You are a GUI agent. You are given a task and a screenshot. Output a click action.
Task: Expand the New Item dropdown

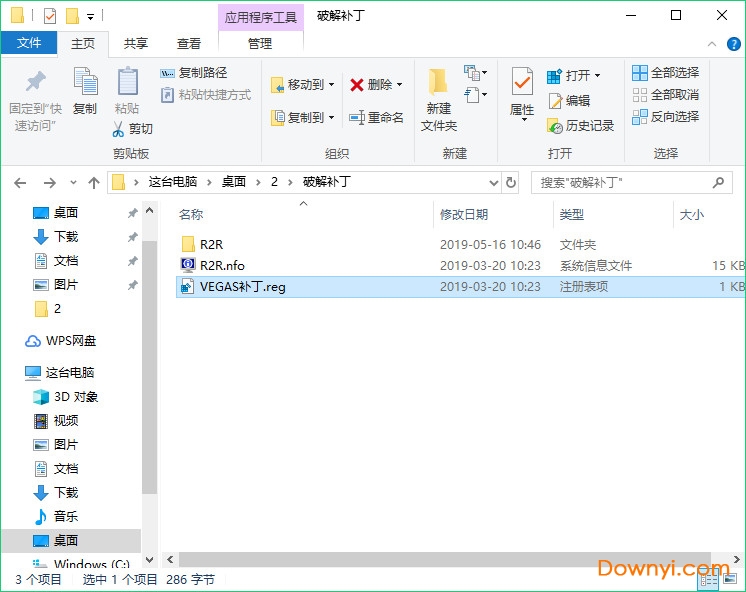click(x=476, y=73)
